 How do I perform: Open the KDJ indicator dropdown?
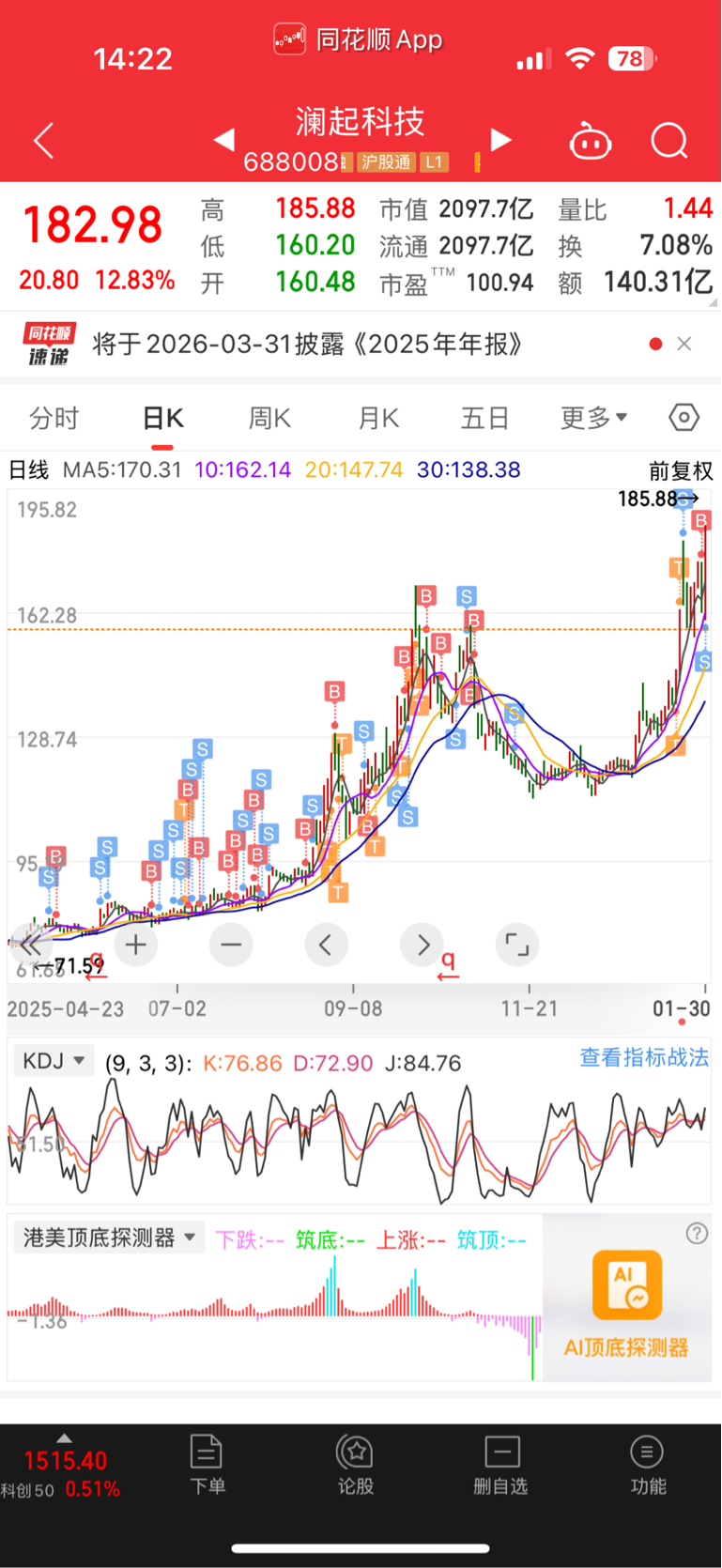point(54,1061)
